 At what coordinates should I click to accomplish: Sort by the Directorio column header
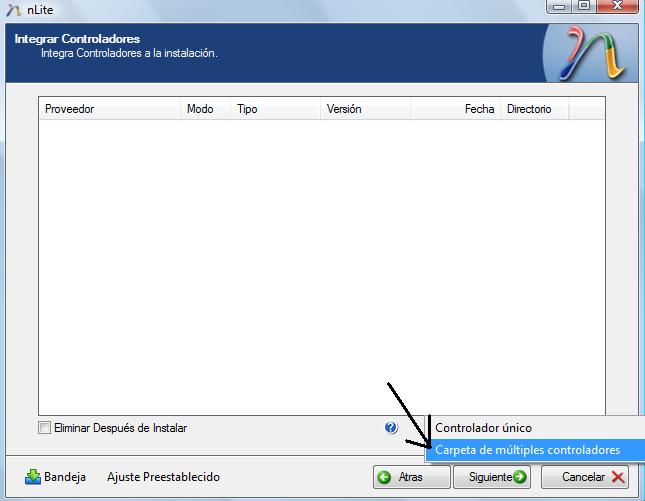(x=530, y=109)
